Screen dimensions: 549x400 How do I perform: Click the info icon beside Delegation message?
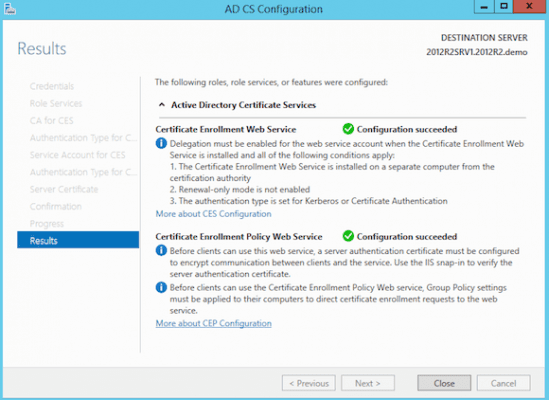tap(161, 143)
